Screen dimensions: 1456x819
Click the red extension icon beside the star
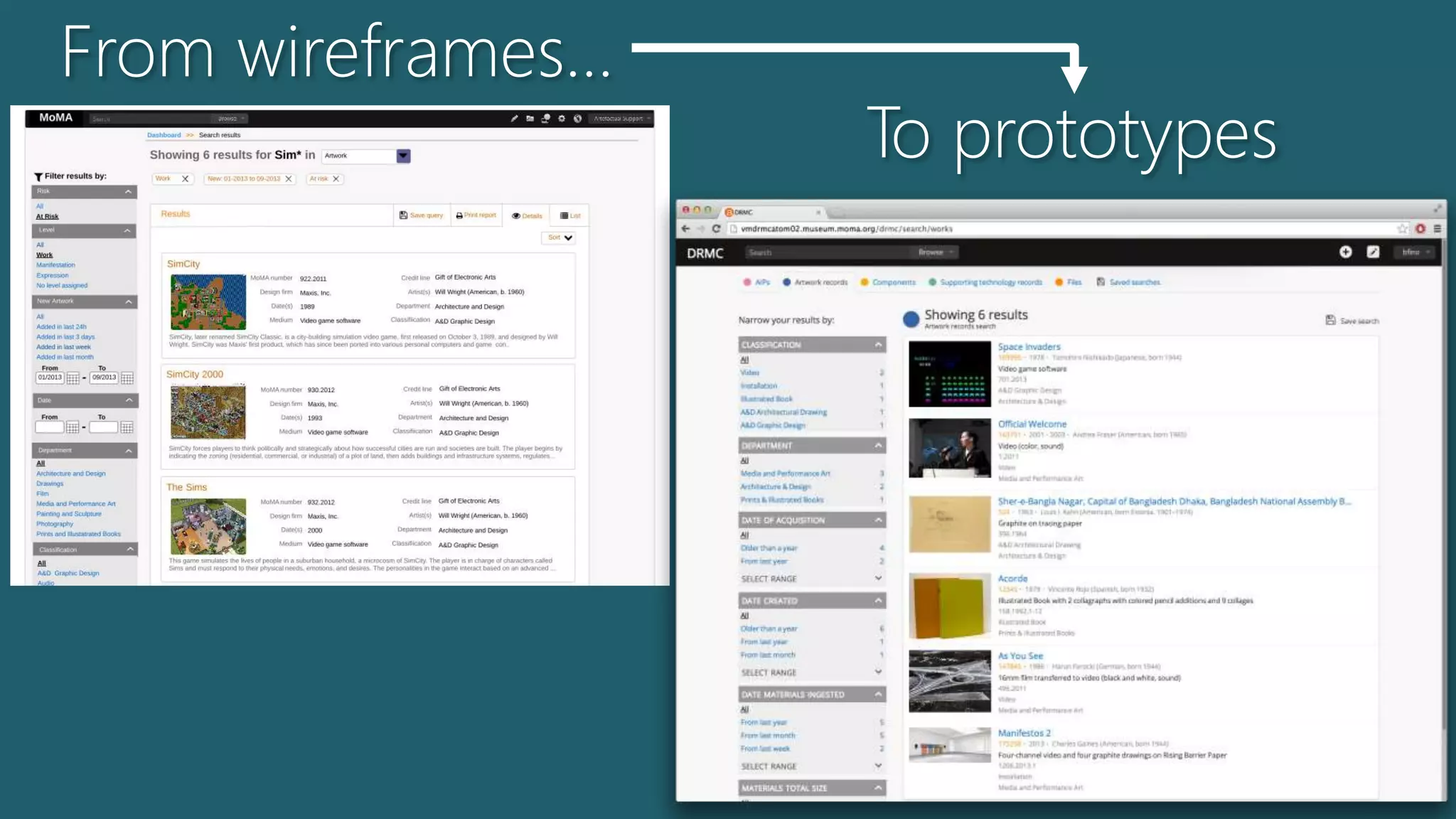click(x=1420, y=229)
